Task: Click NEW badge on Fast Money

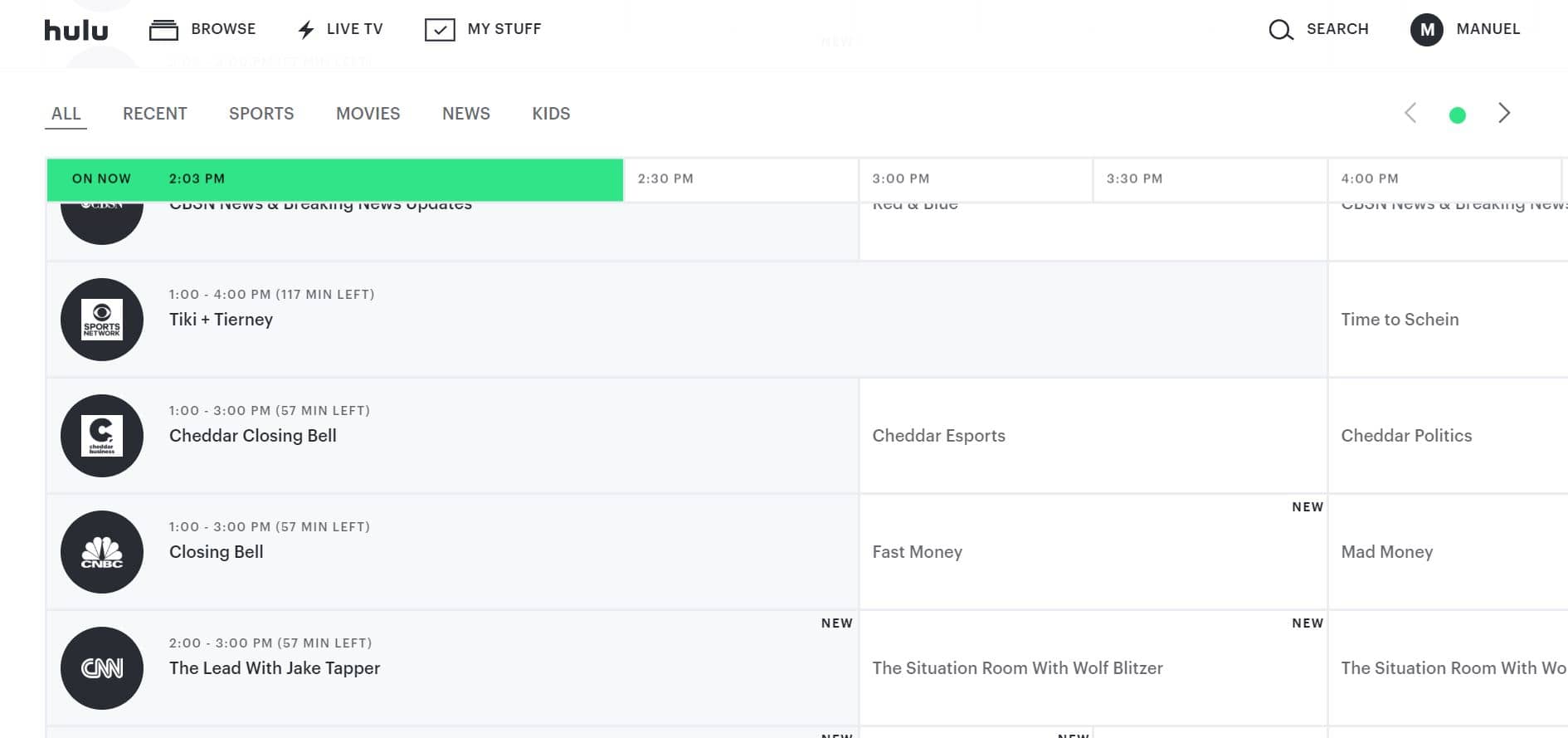Action: pyautogui.click(x=1307, y=507)
